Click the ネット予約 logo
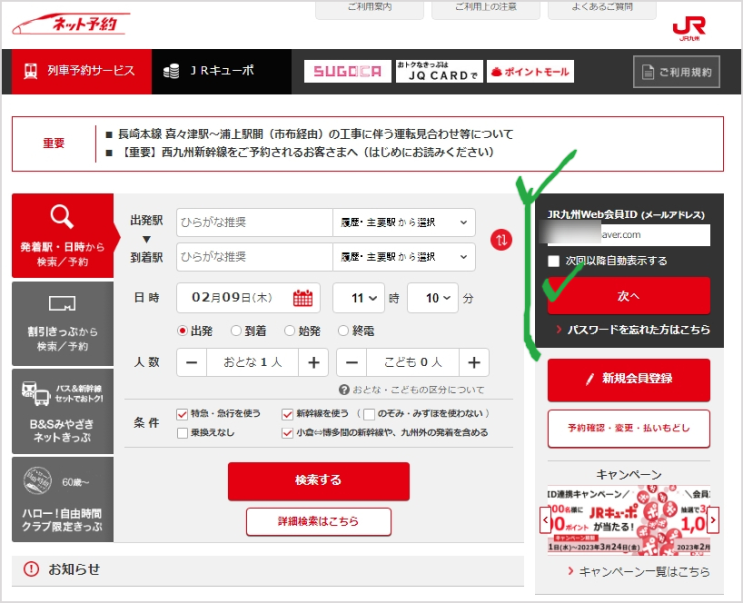Image resolution: width=743 pixels, height=603 pixels. 71,24
